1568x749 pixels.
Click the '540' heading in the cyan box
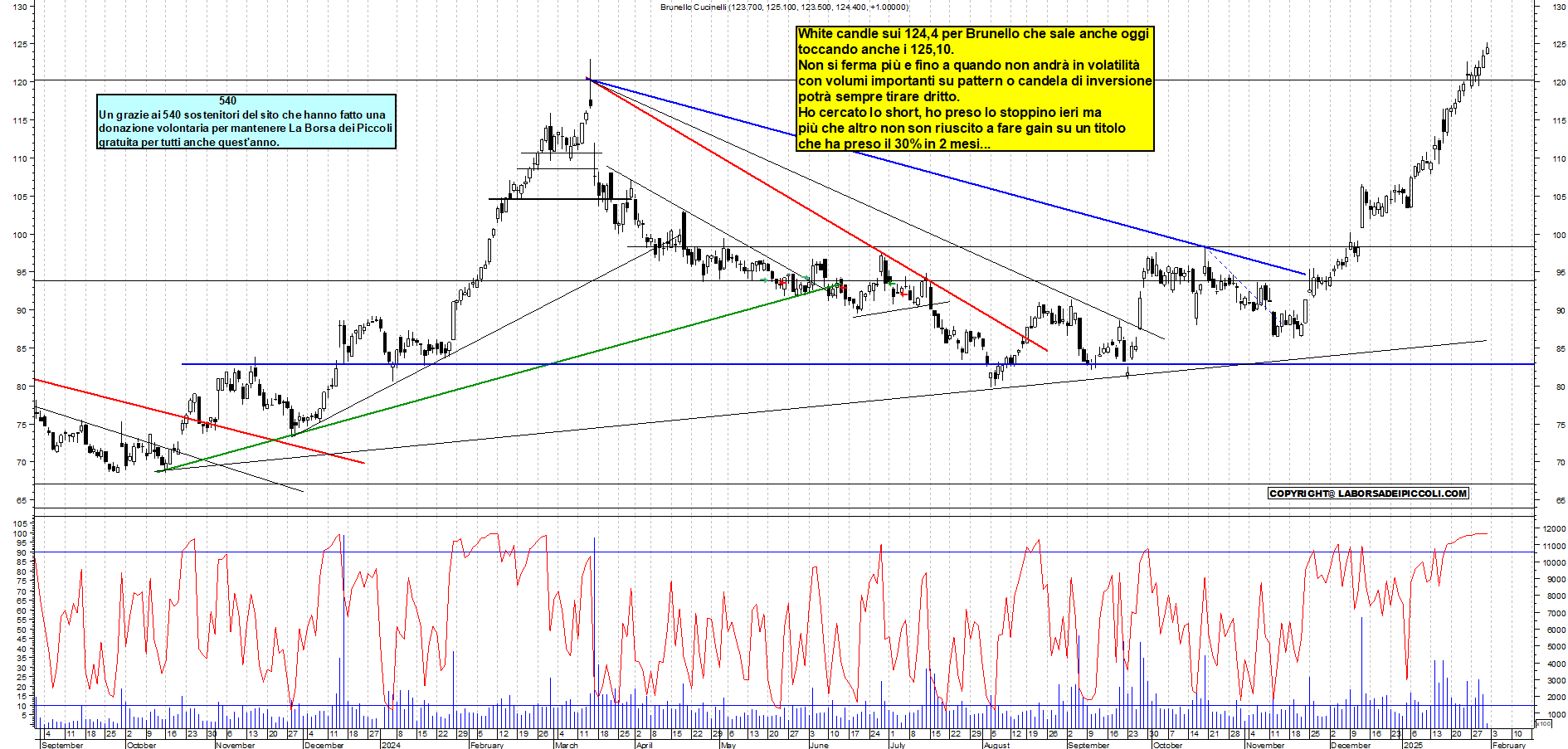tap(228, 100)
